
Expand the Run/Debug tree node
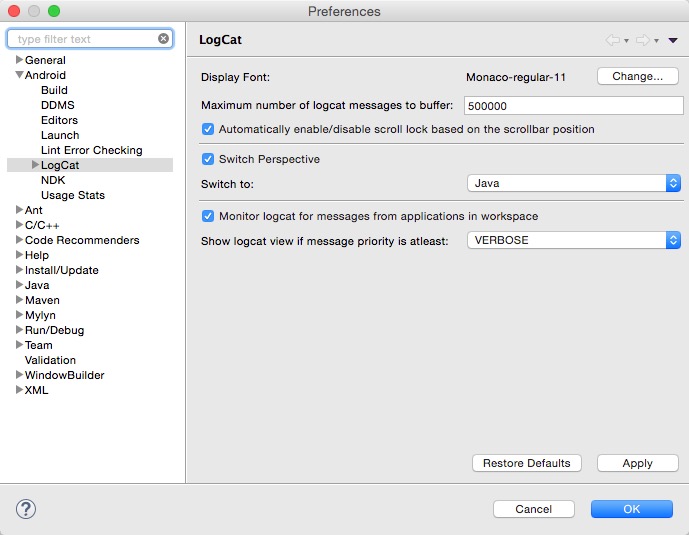19,330
